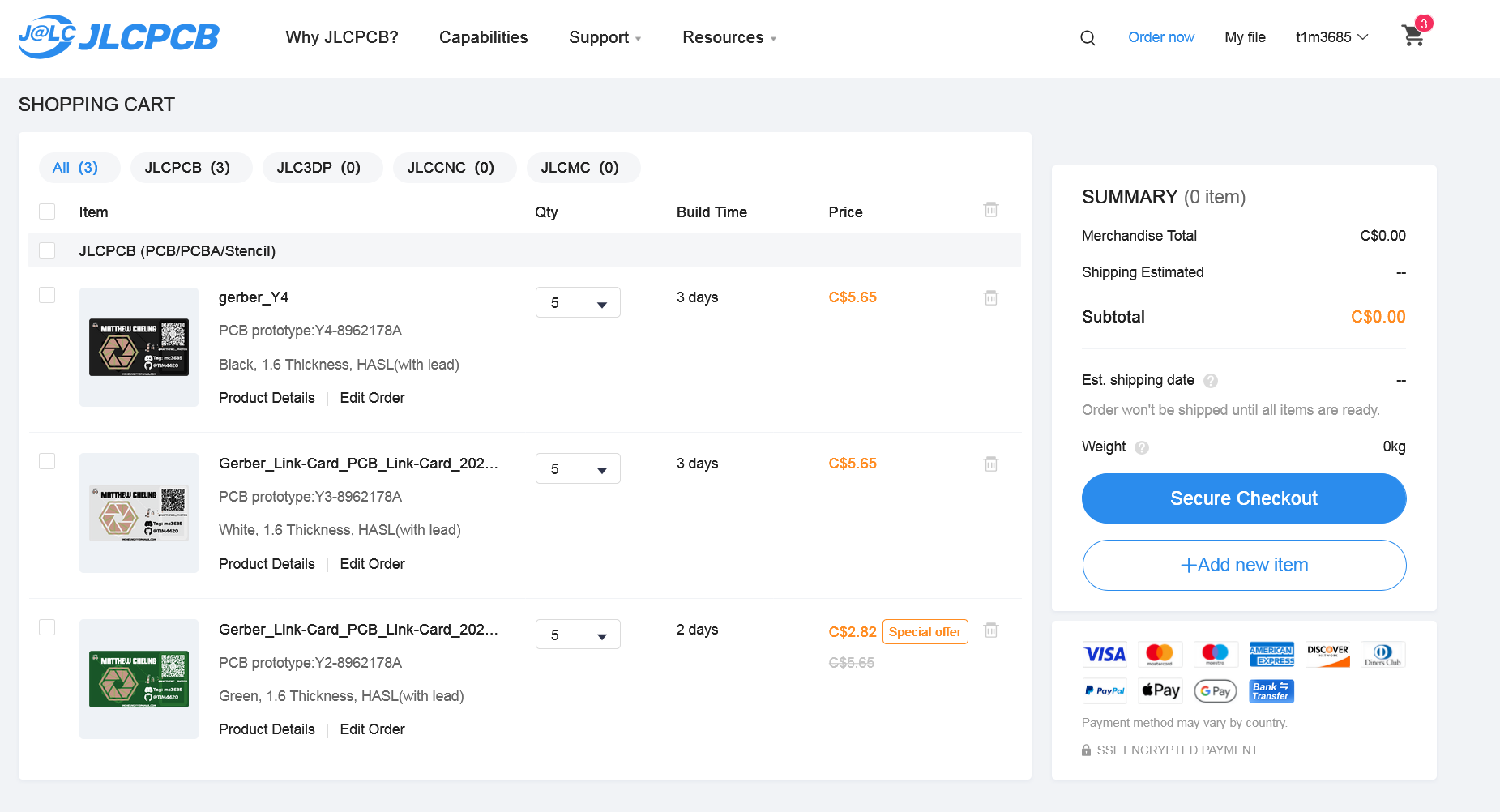This screenshot has height=812, width=1500.
Task: Click the Google Pay icon
Action: point(1215,690)
